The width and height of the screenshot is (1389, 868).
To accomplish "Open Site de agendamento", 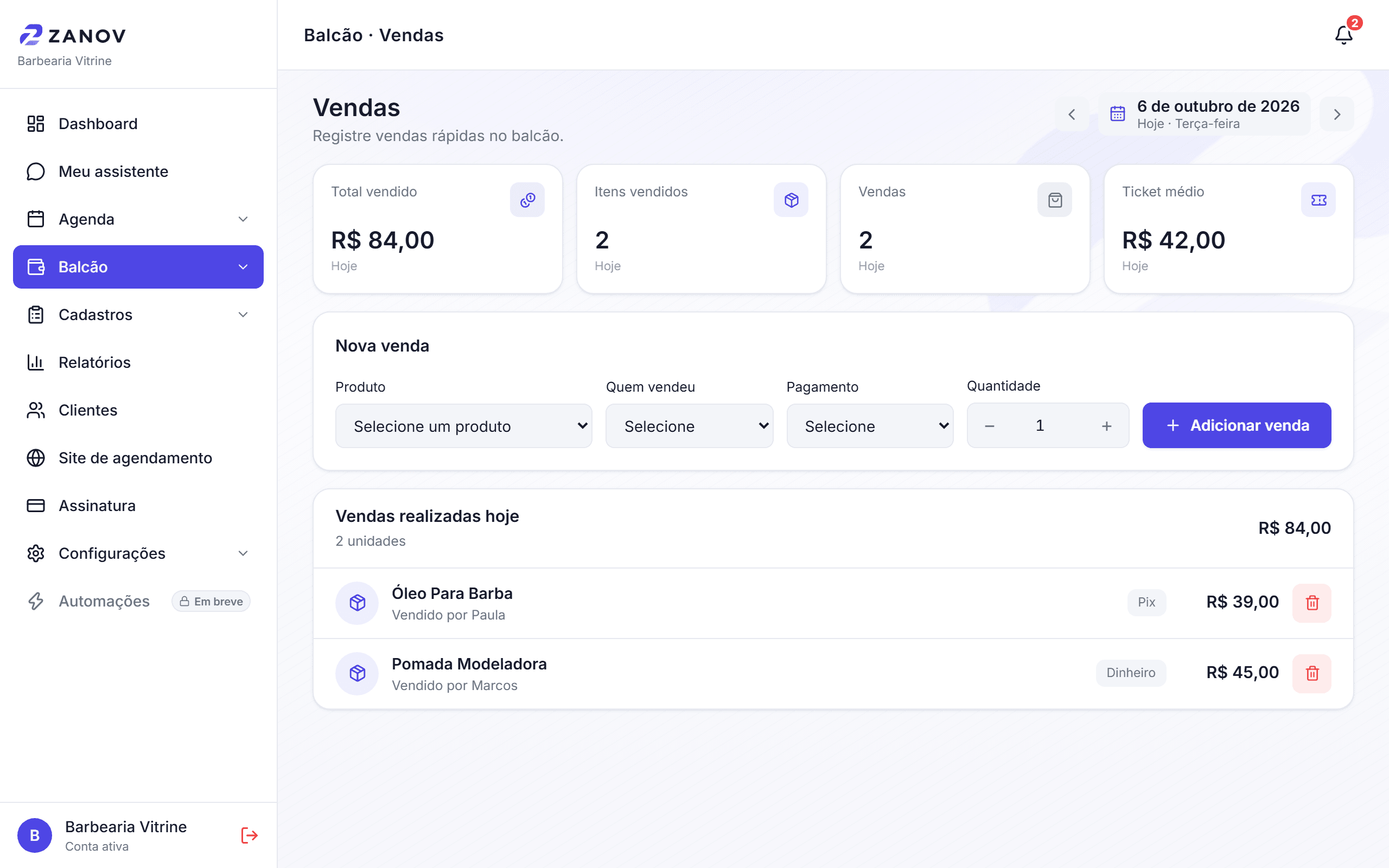I will click(138, 457).
